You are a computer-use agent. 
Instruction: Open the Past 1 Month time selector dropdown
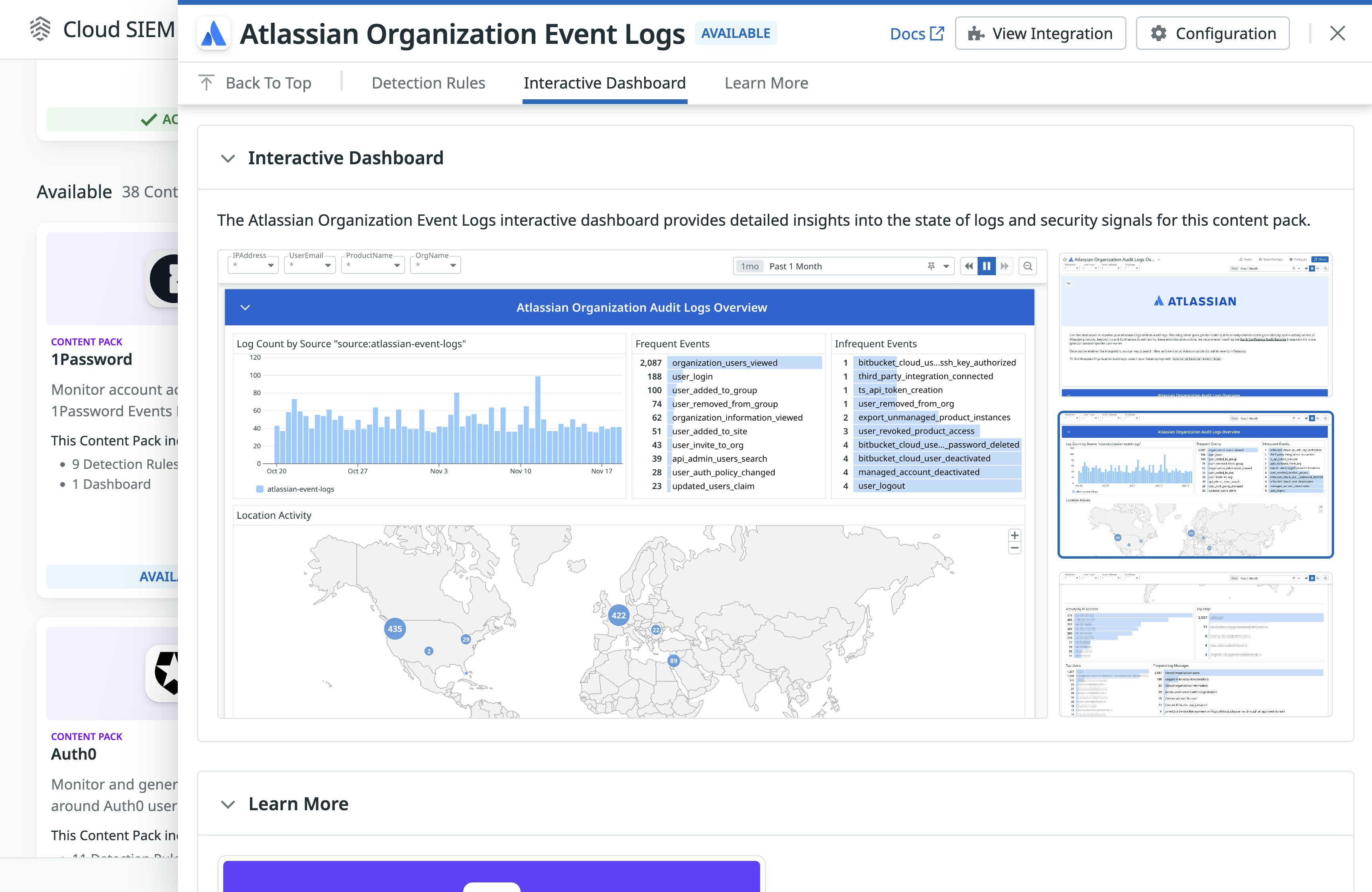click(x=946, y=266)
